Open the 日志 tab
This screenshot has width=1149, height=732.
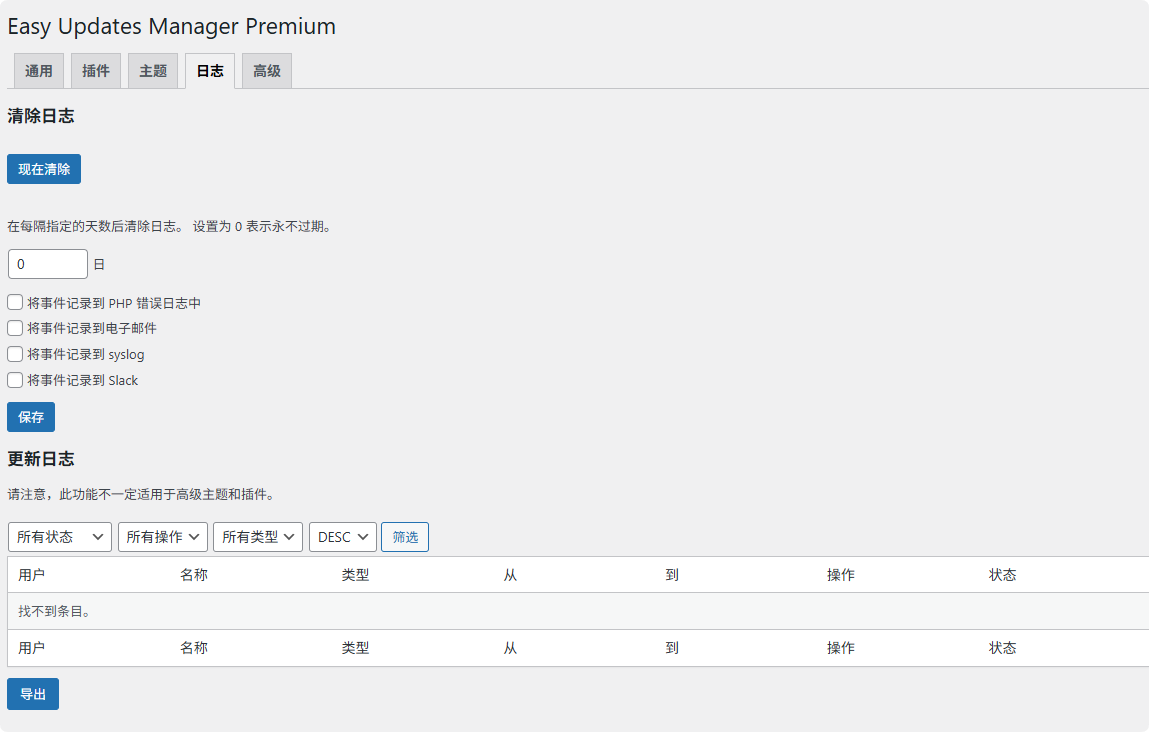click(210, 71)
